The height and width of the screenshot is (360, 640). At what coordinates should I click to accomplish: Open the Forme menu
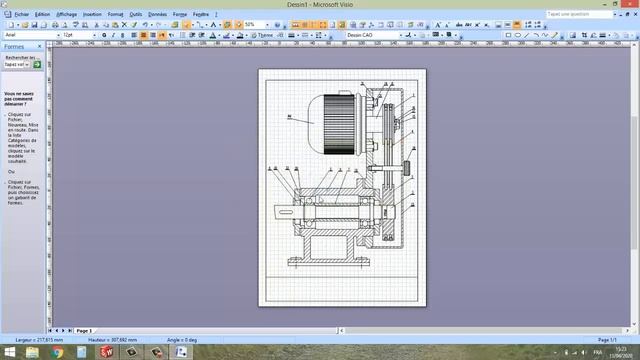[180, 14]
